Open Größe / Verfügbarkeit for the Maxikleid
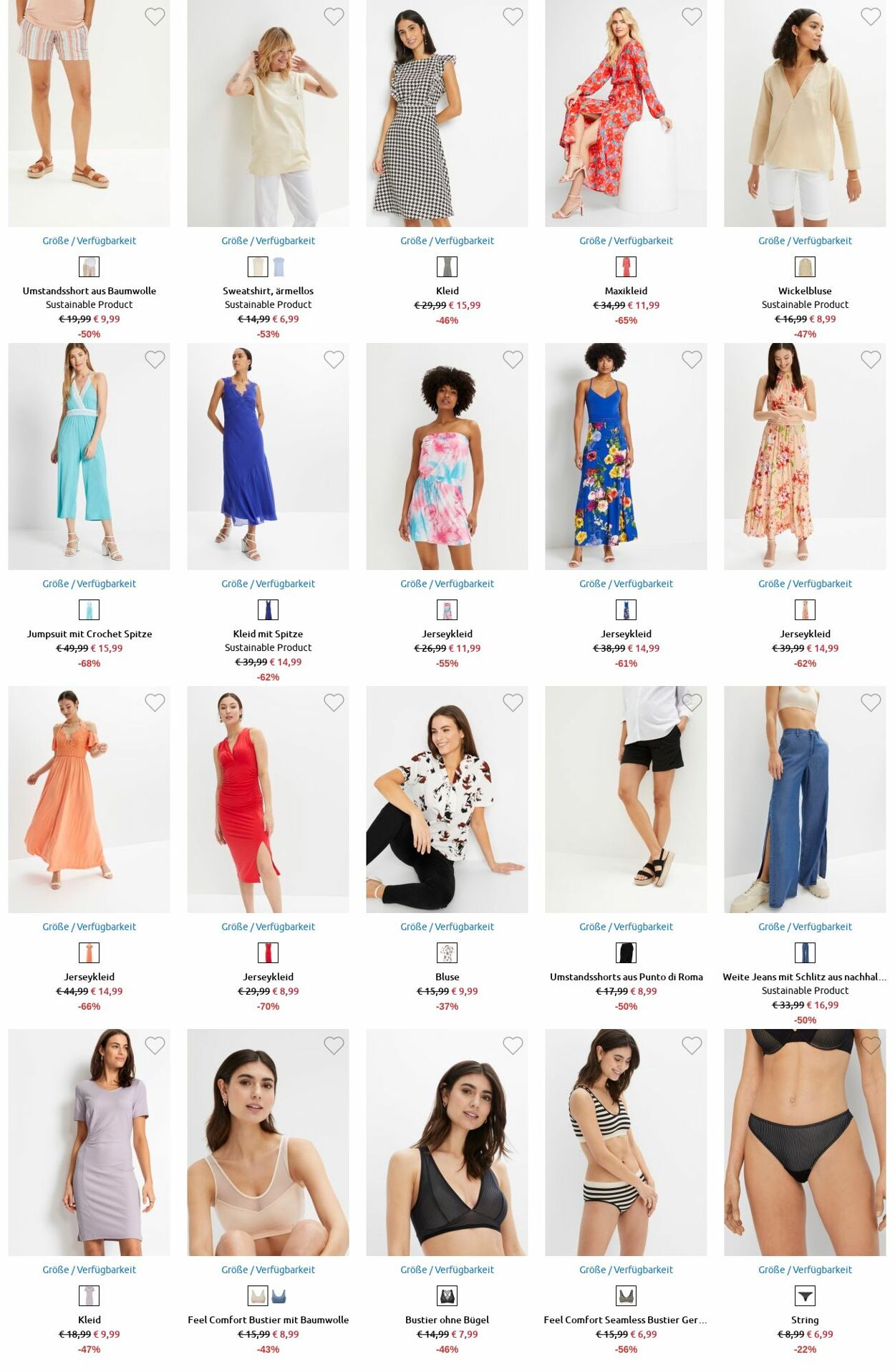Viewport: 895px width, 1372px height. 626,241
